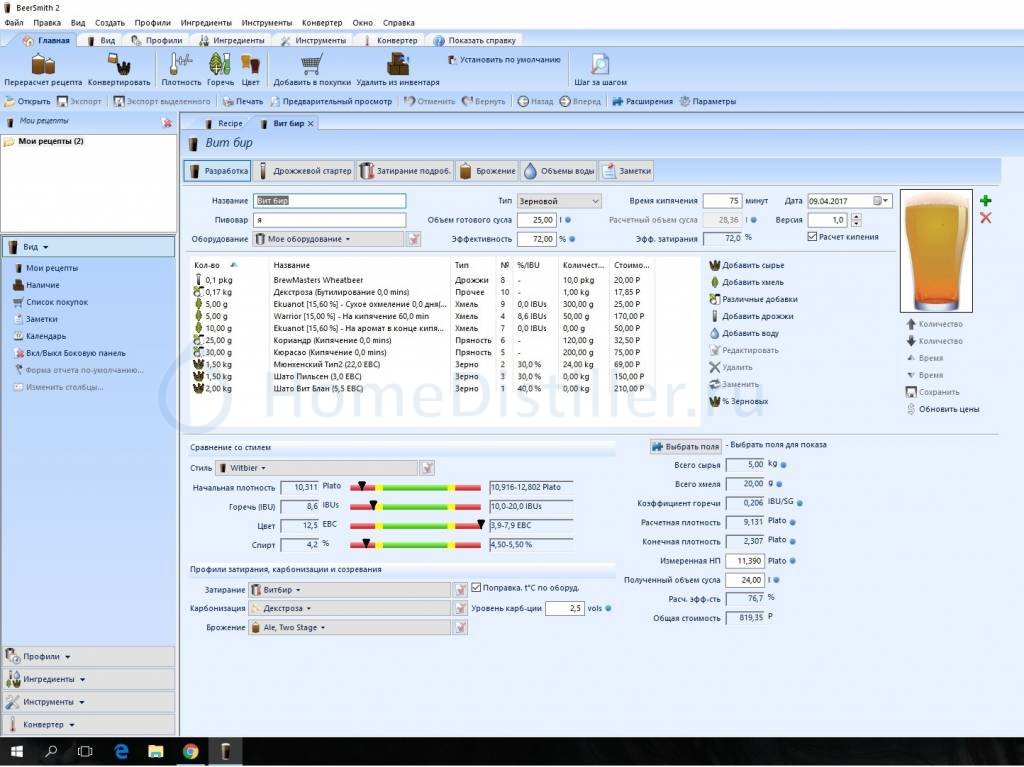The height and width of the screenshot is (767, 1024).
Task: Click the Начальная плотность slider bar
Action: coord(415,487)
